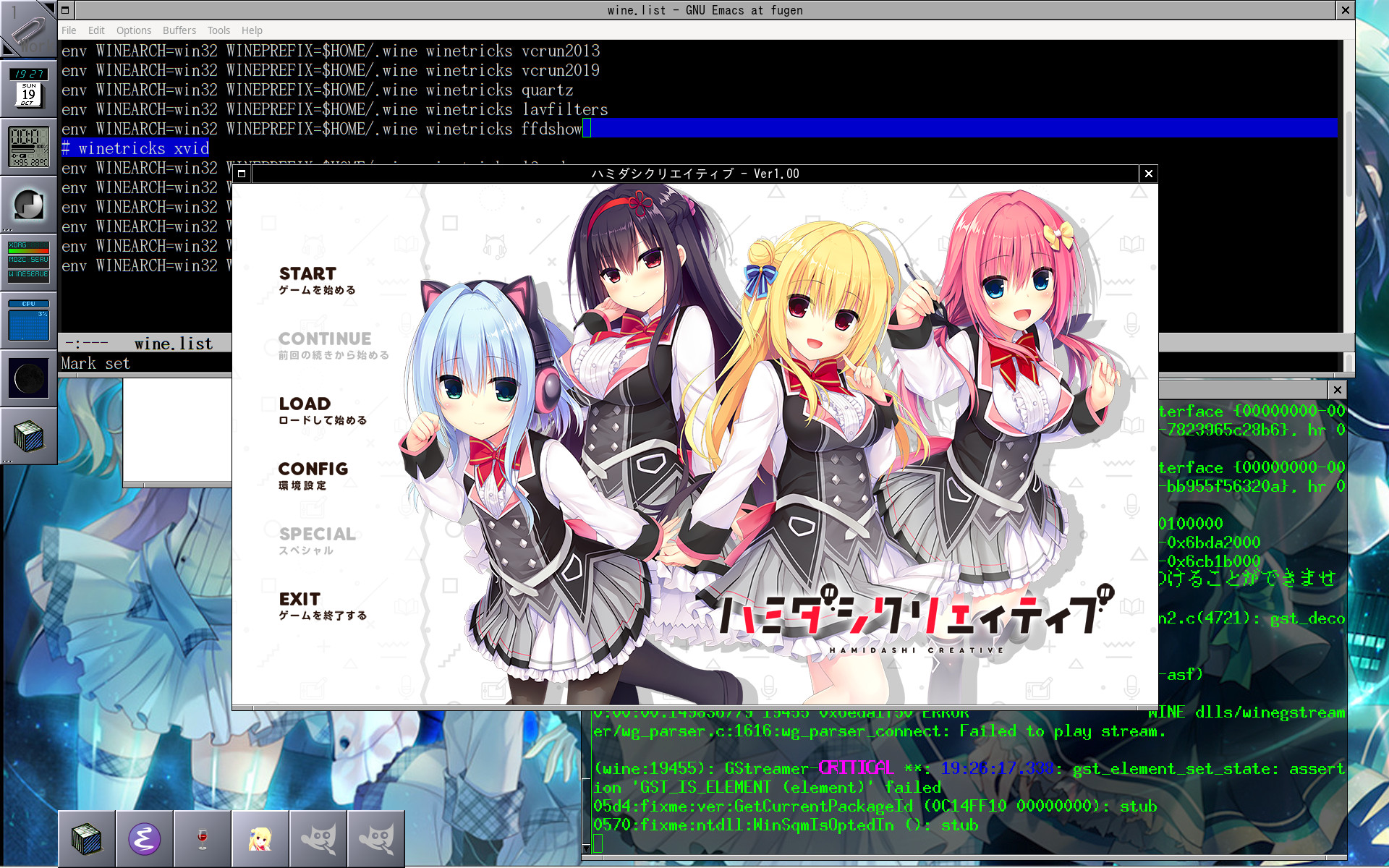The image size is (1389, 868).
Task: Open the Buffers menu in Emacs
Action: (179, 30)
